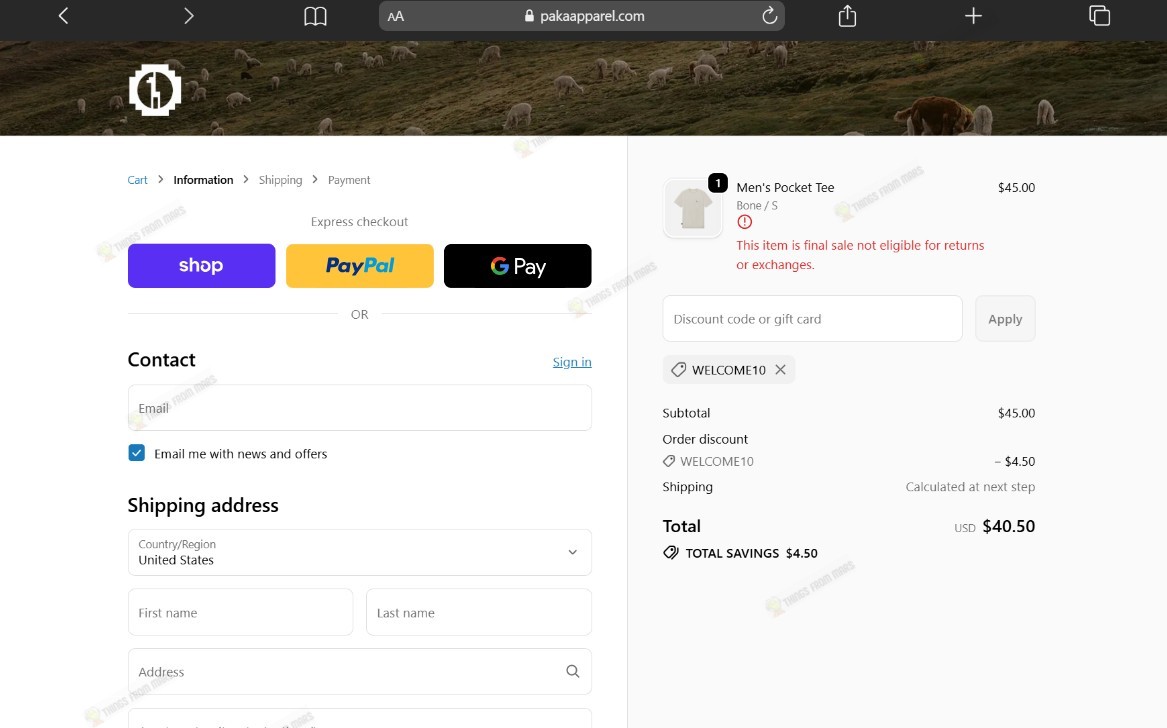The height and width of the screenshot is (728, 1167).
Task: Check out with Google Pay button
Action: [x=518, y=266]
